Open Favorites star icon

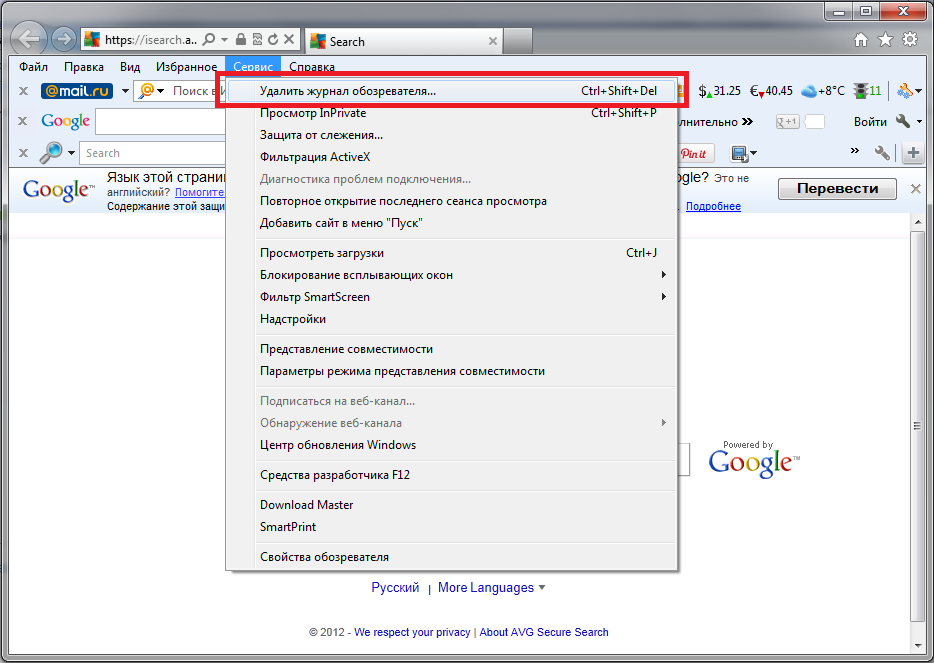coord(885,40)
